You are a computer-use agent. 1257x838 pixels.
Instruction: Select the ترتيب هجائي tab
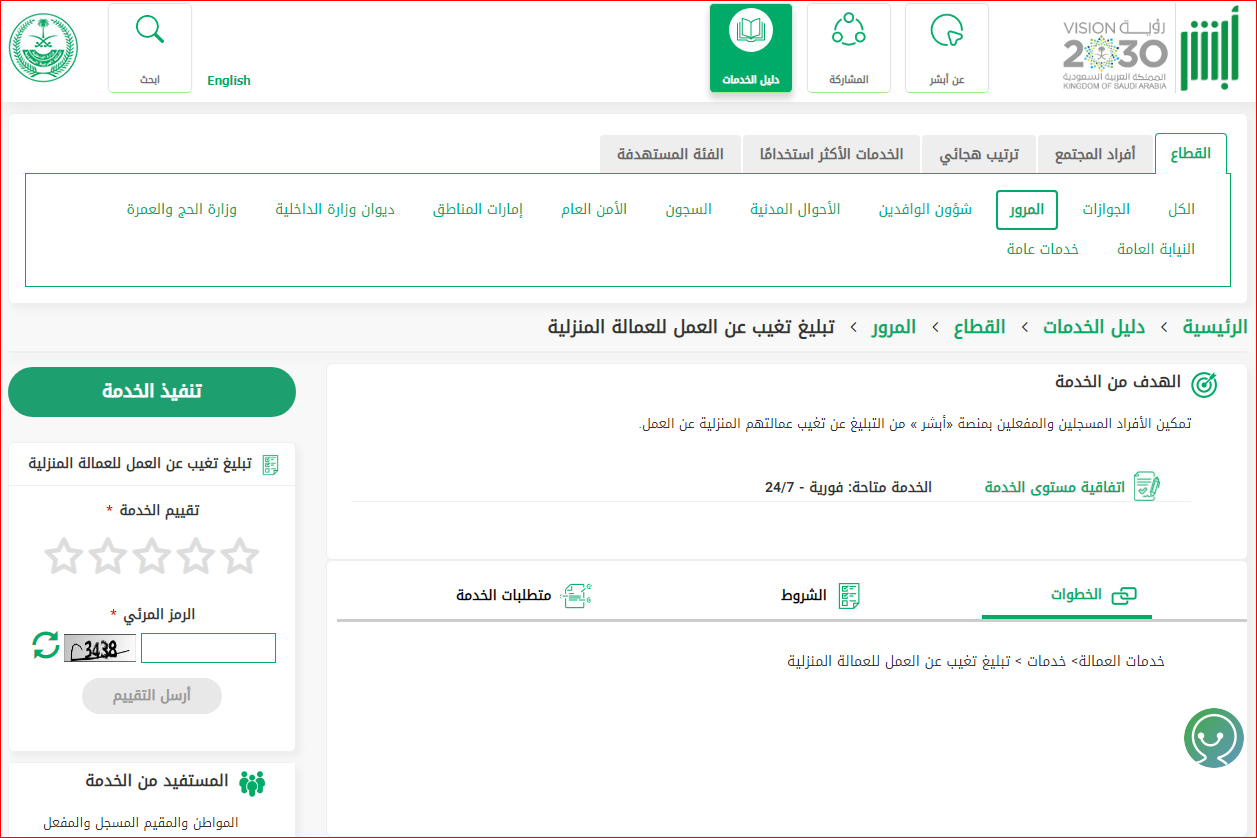tap(979, 155)
